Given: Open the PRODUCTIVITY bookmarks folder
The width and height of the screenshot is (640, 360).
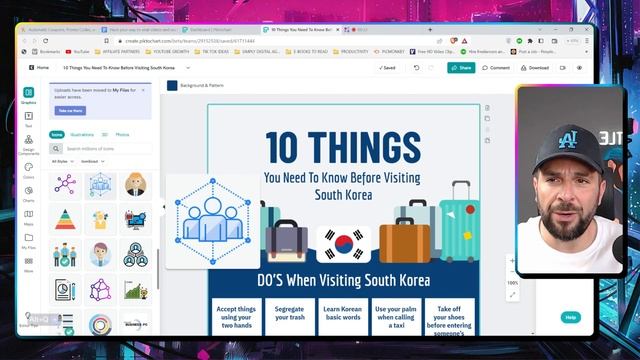Looking at the screenshot, I should pyautogui.click(x=351, y=52).
